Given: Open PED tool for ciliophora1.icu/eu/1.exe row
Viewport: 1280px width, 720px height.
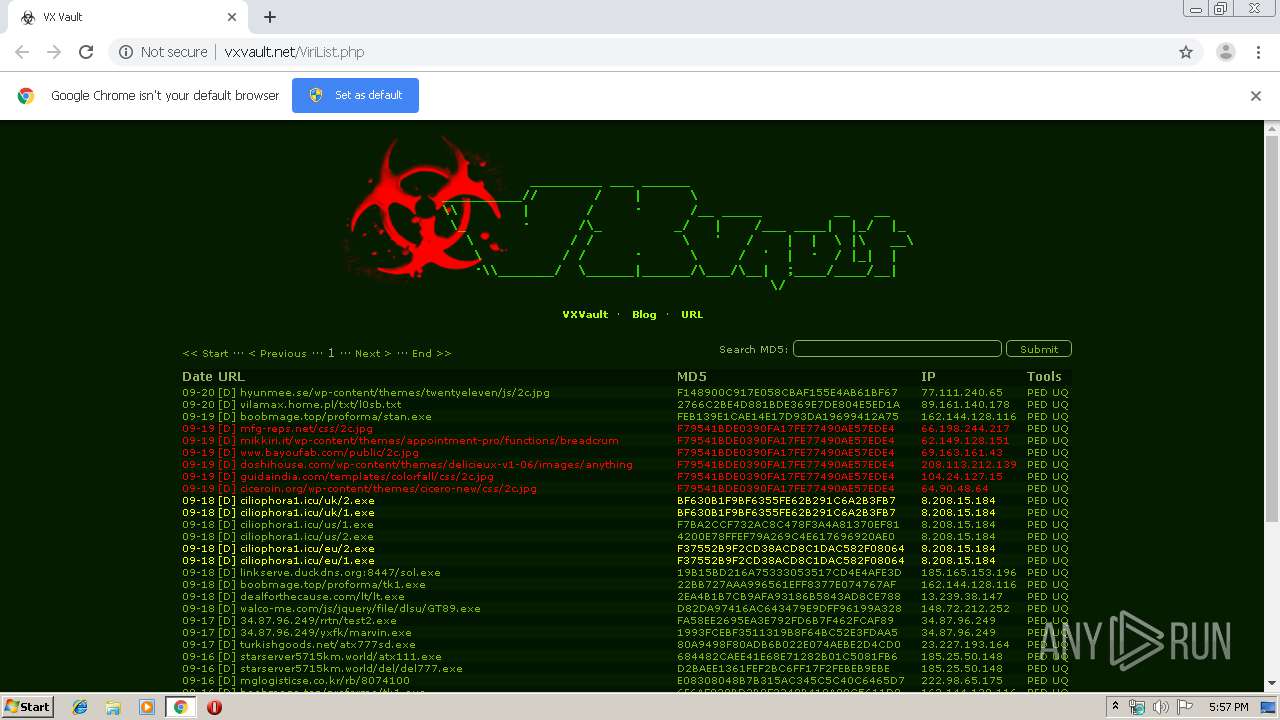Looking at the screenshot, I should pyautogui.click(x=1037, y=561).
